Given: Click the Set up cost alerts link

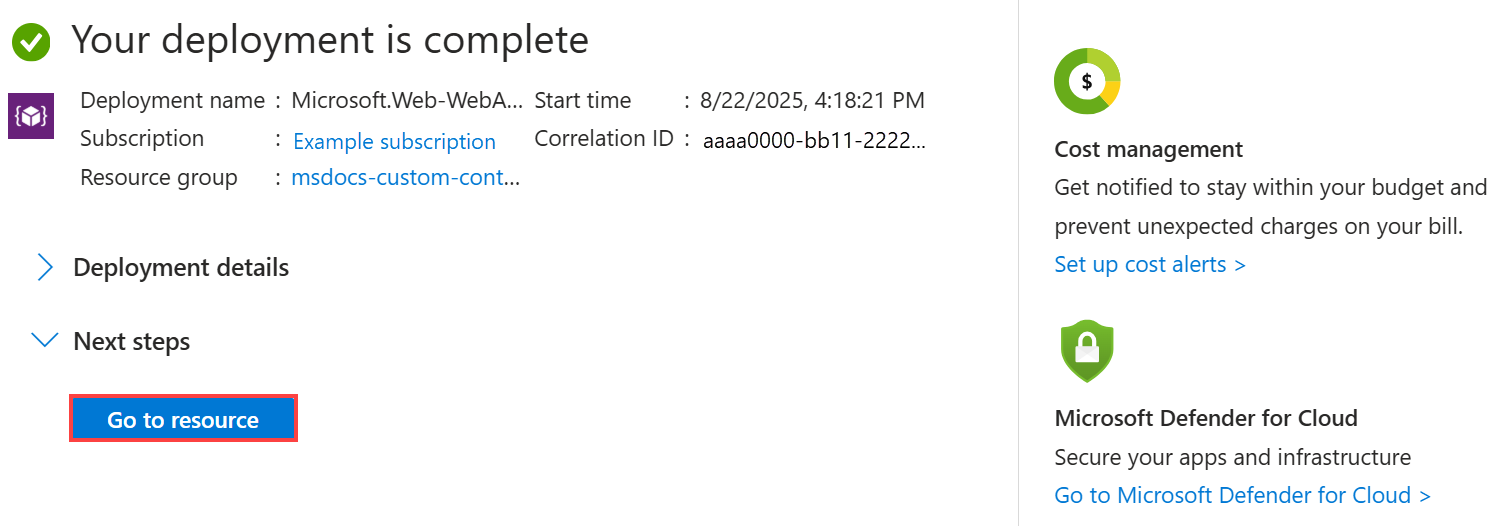Looking at the screenshot, I should pyautogui.click(x=1150, y=264).
